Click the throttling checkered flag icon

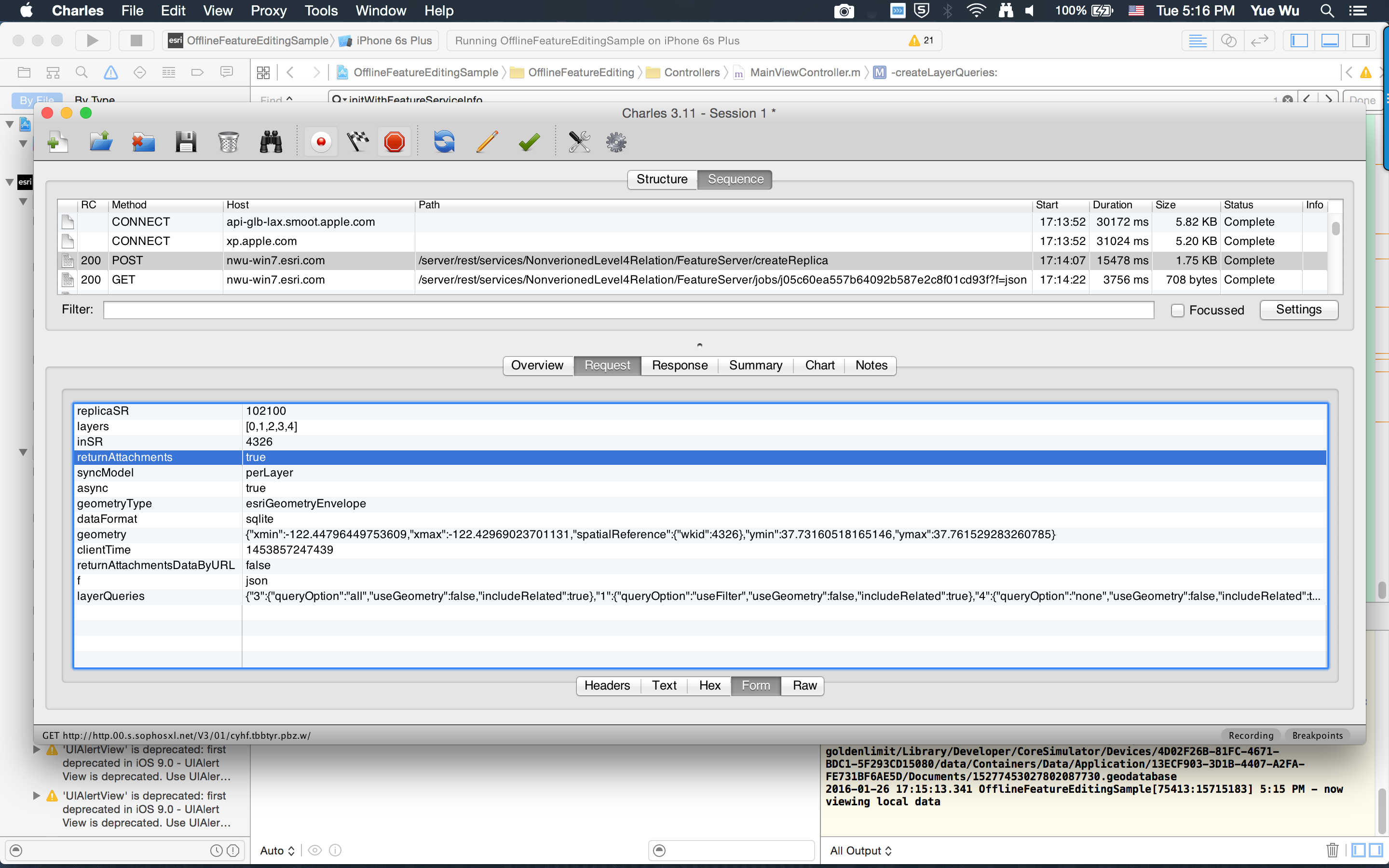tap(357, 141)
